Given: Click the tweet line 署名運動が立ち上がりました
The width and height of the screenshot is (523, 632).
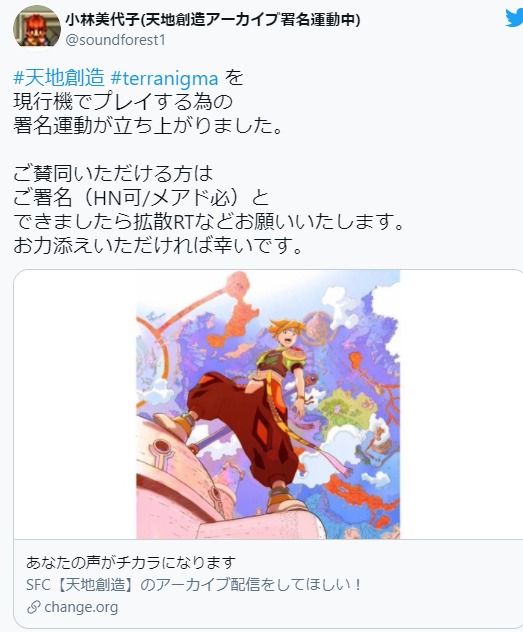Looking at the screenshot, I should click(148, 125).
